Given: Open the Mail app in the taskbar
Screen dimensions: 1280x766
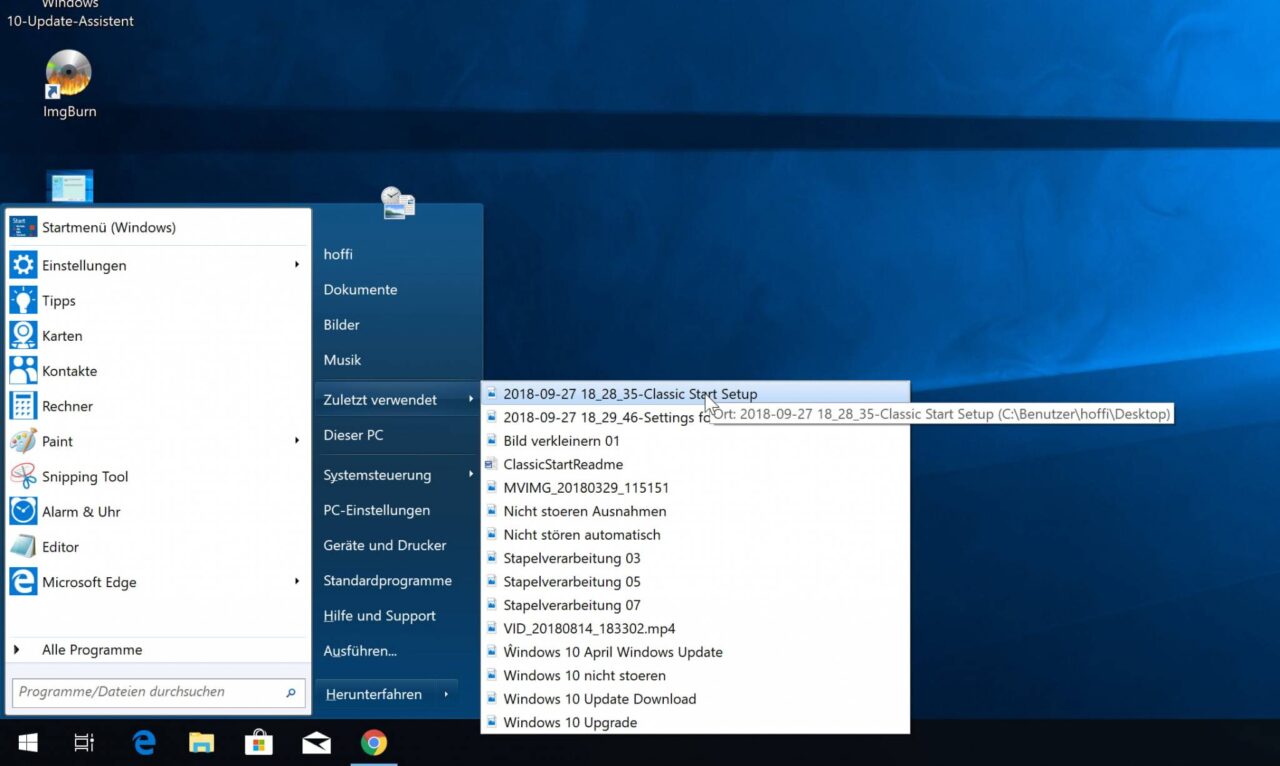Looking at the screenshot, I should (x=316, y=743).
